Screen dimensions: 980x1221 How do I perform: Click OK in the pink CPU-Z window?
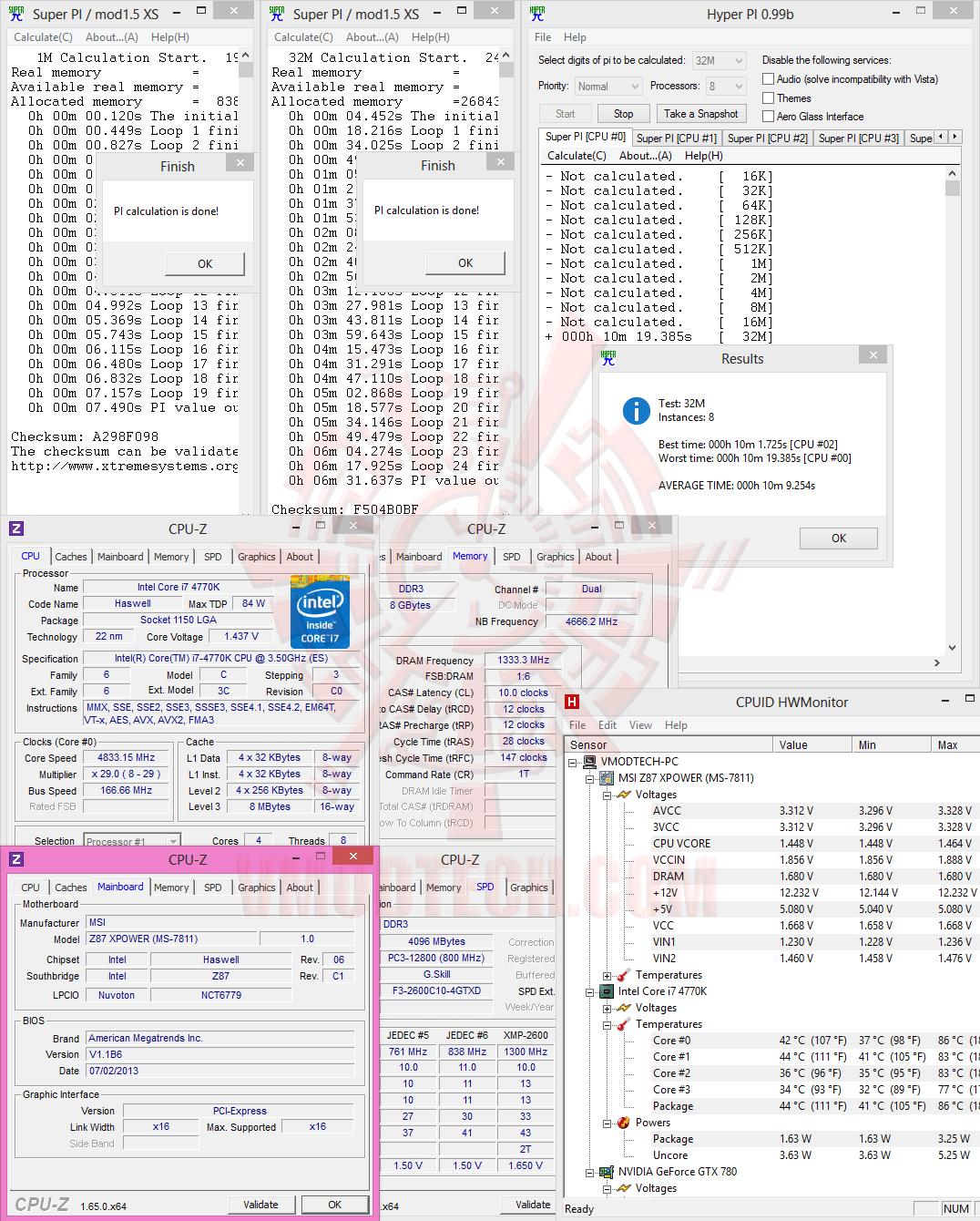[335, 1205]
